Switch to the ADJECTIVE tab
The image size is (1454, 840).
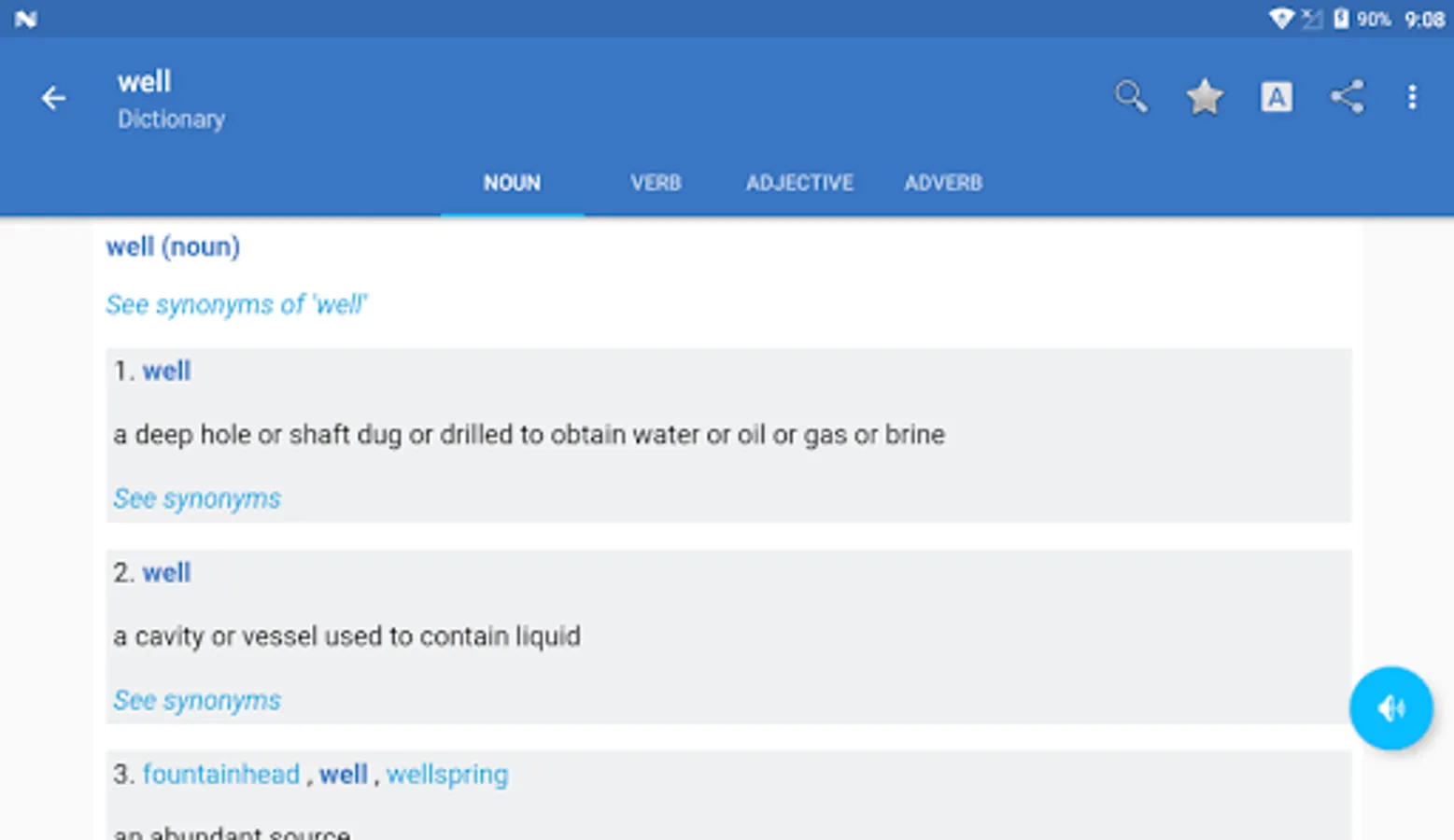click(798, 183)
